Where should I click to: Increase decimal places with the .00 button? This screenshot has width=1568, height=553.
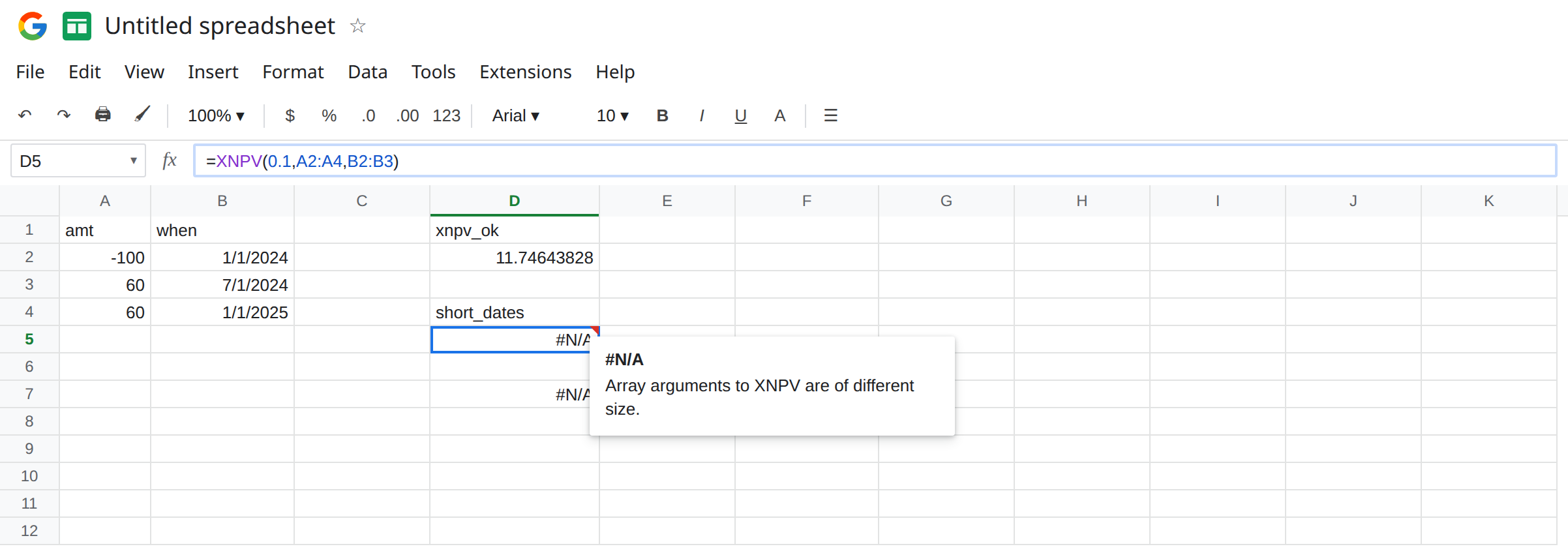click(408, 115)
